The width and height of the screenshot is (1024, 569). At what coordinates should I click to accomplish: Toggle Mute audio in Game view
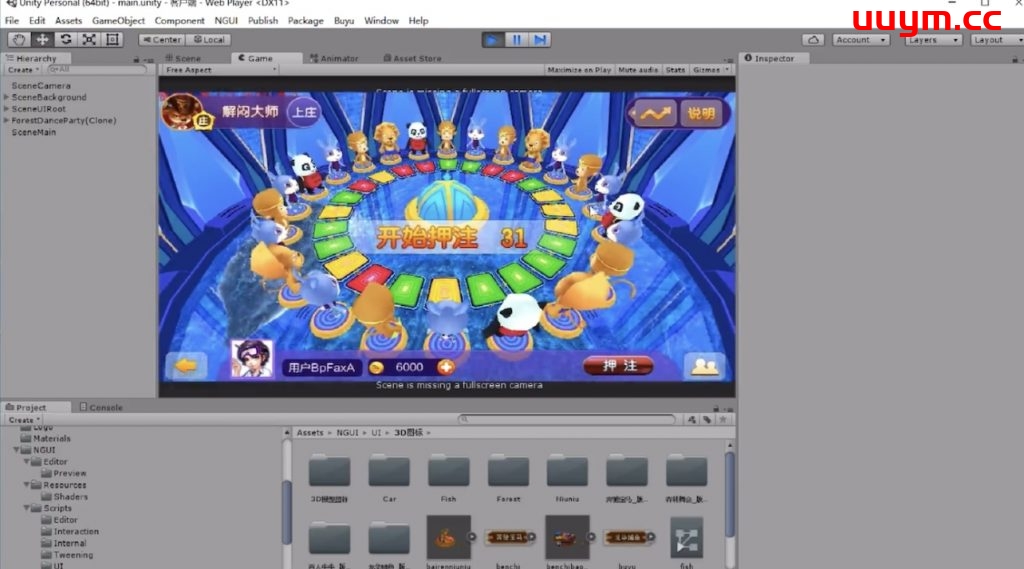pos(638,70)
